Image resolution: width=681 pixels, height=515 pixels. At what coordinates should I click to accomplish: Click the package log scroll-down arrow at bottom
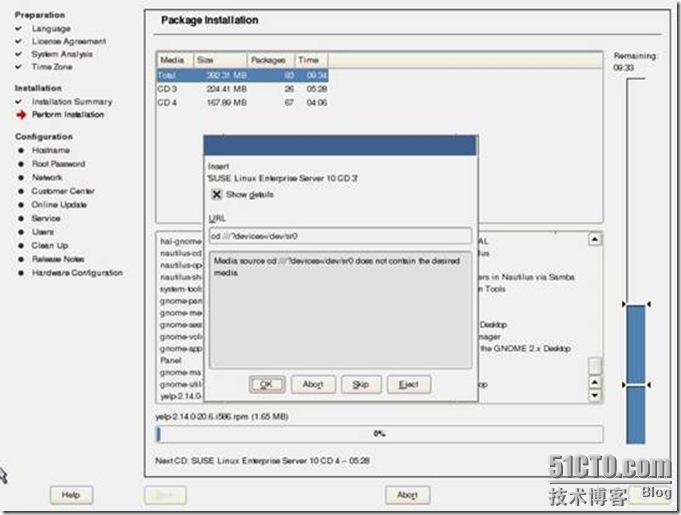click(x=595, y=395)
